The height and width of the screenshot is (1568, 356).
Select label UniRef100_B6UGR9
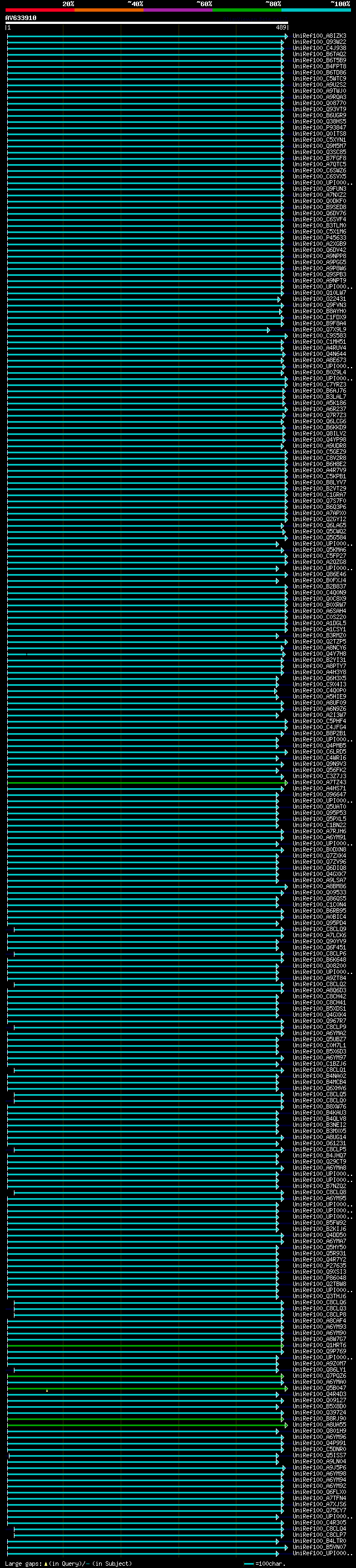click(x=319, y=115)
